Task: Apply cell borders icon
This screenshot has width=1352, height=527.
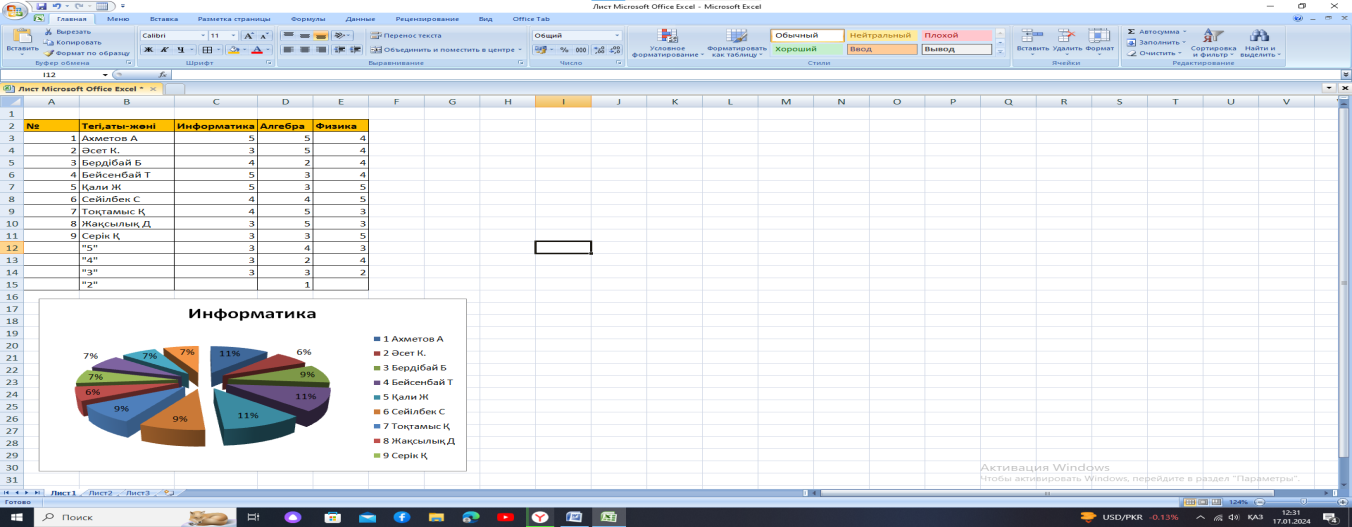Action: click(x=207, y=49)
